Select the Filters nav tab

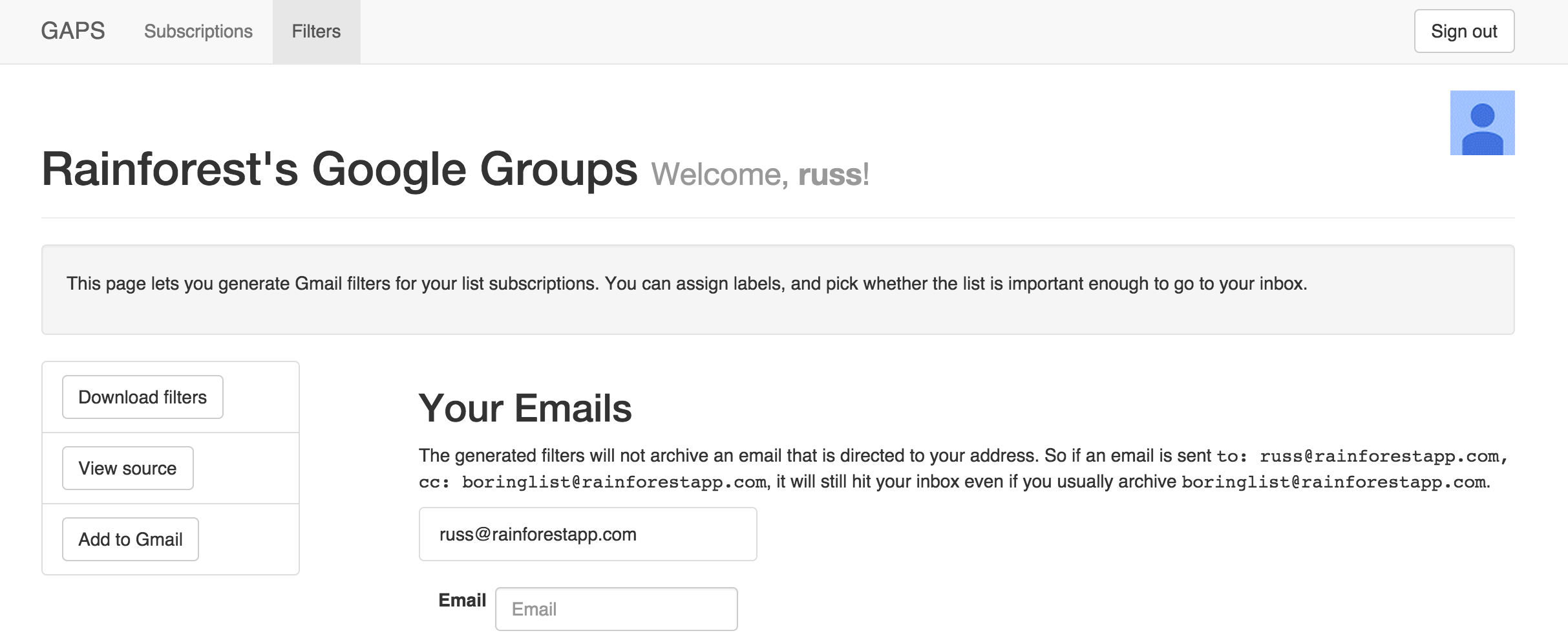pos(316,31)
